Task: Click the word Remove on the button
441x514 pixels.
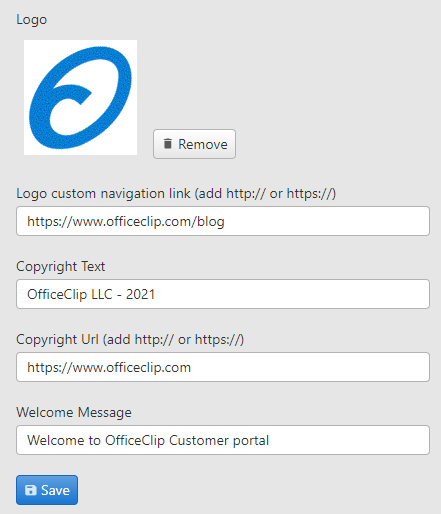Action: [x=203, y=144]
